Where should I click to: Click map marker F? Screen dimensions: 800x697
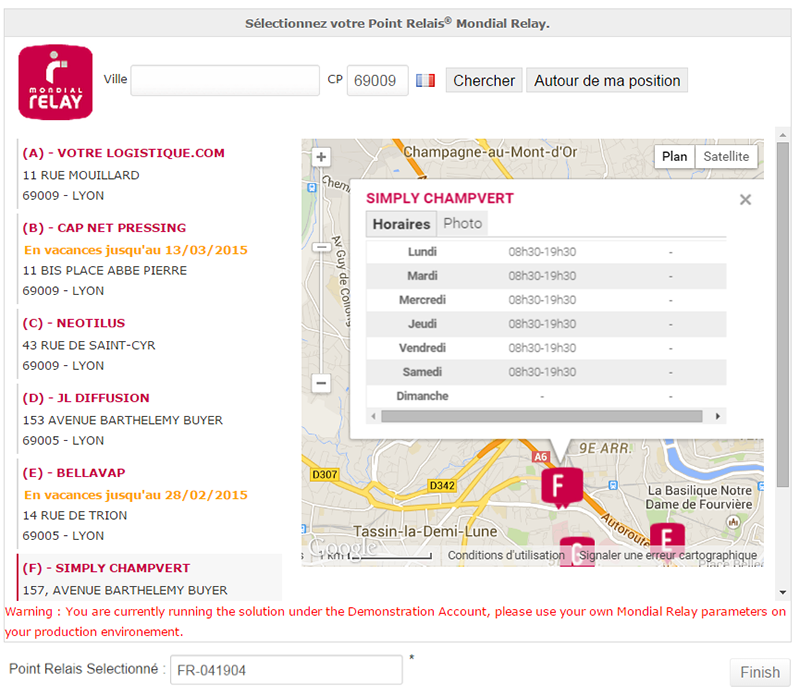[x=562, y=488]
